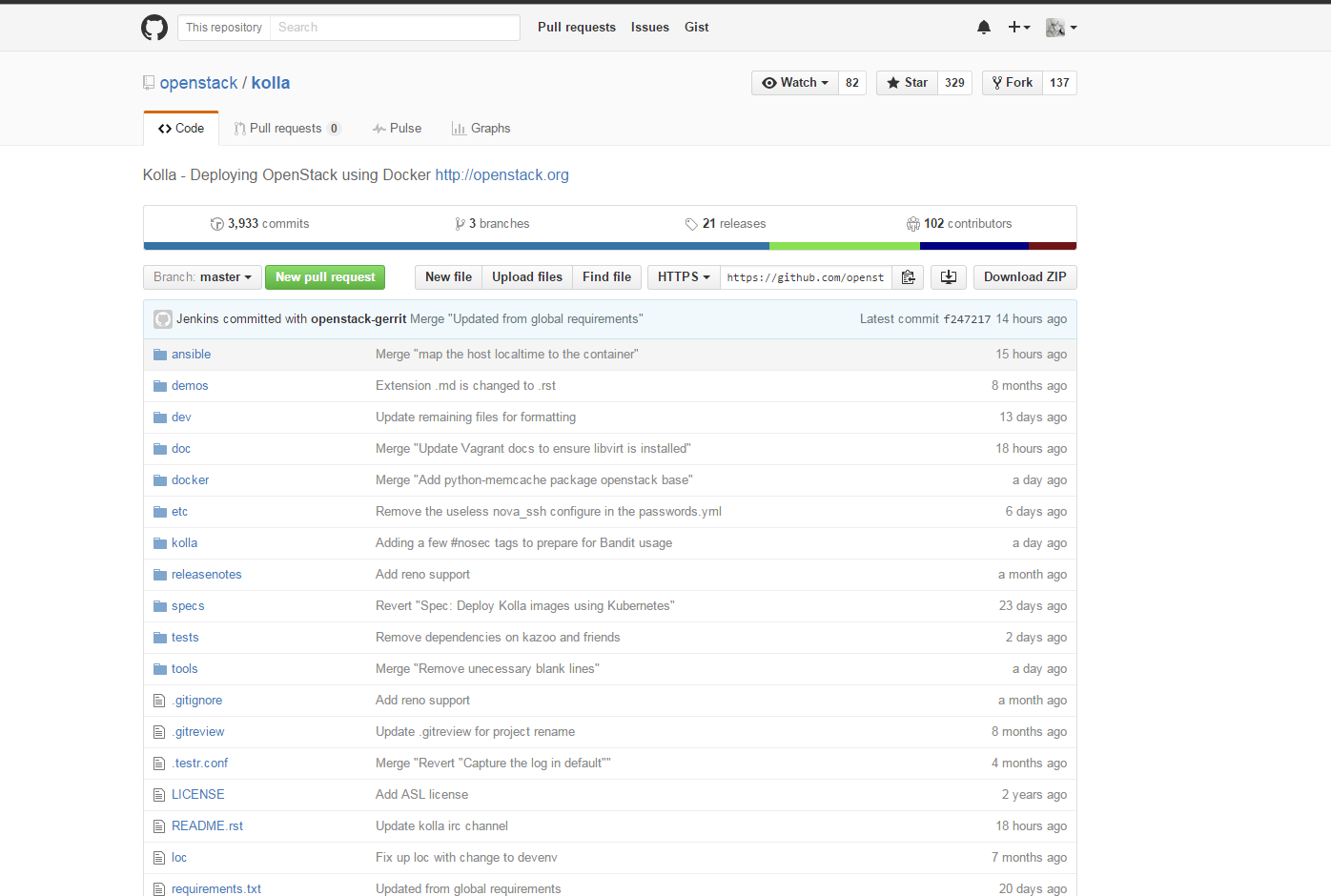
Task: Click the Graphs bar chart icon
Action: pyautogui.click(x=459, y=129)
